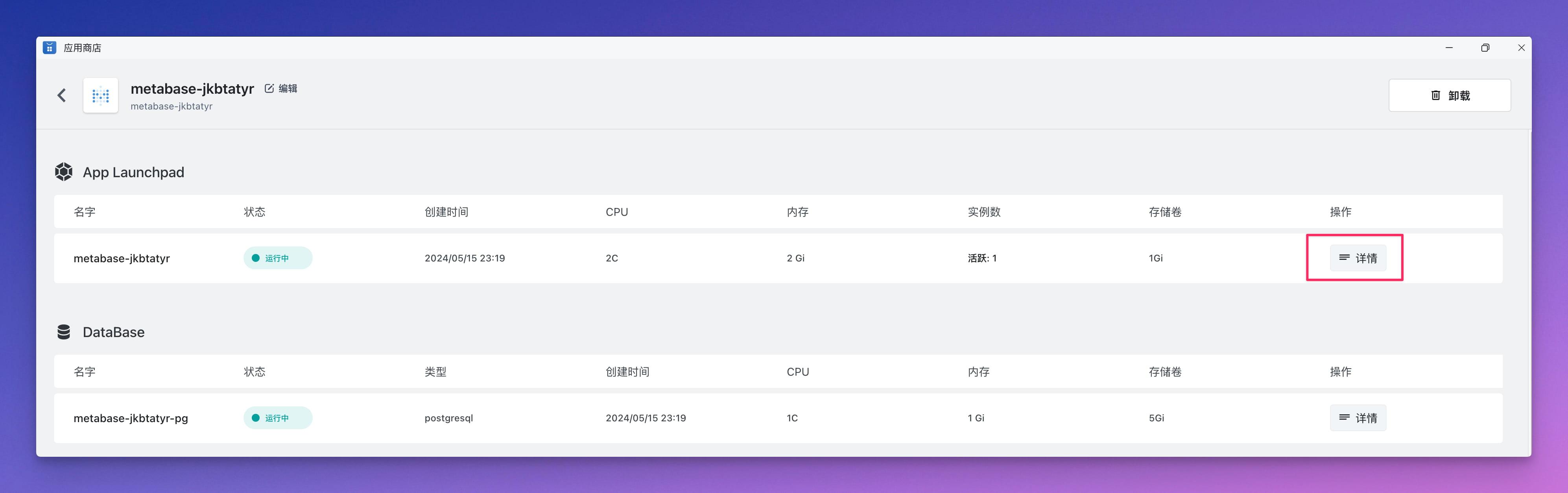The height and width of the screenshot is (493, 1568).
Task: Click 编辑 to edit the application
Action: pos(288,88)
